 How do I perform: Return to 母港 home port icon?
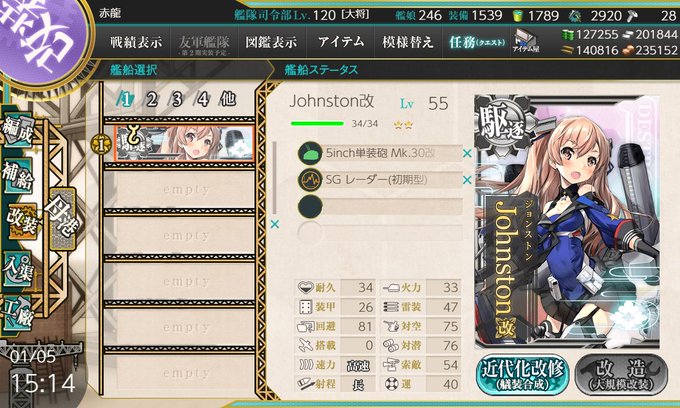coord(62,219)
